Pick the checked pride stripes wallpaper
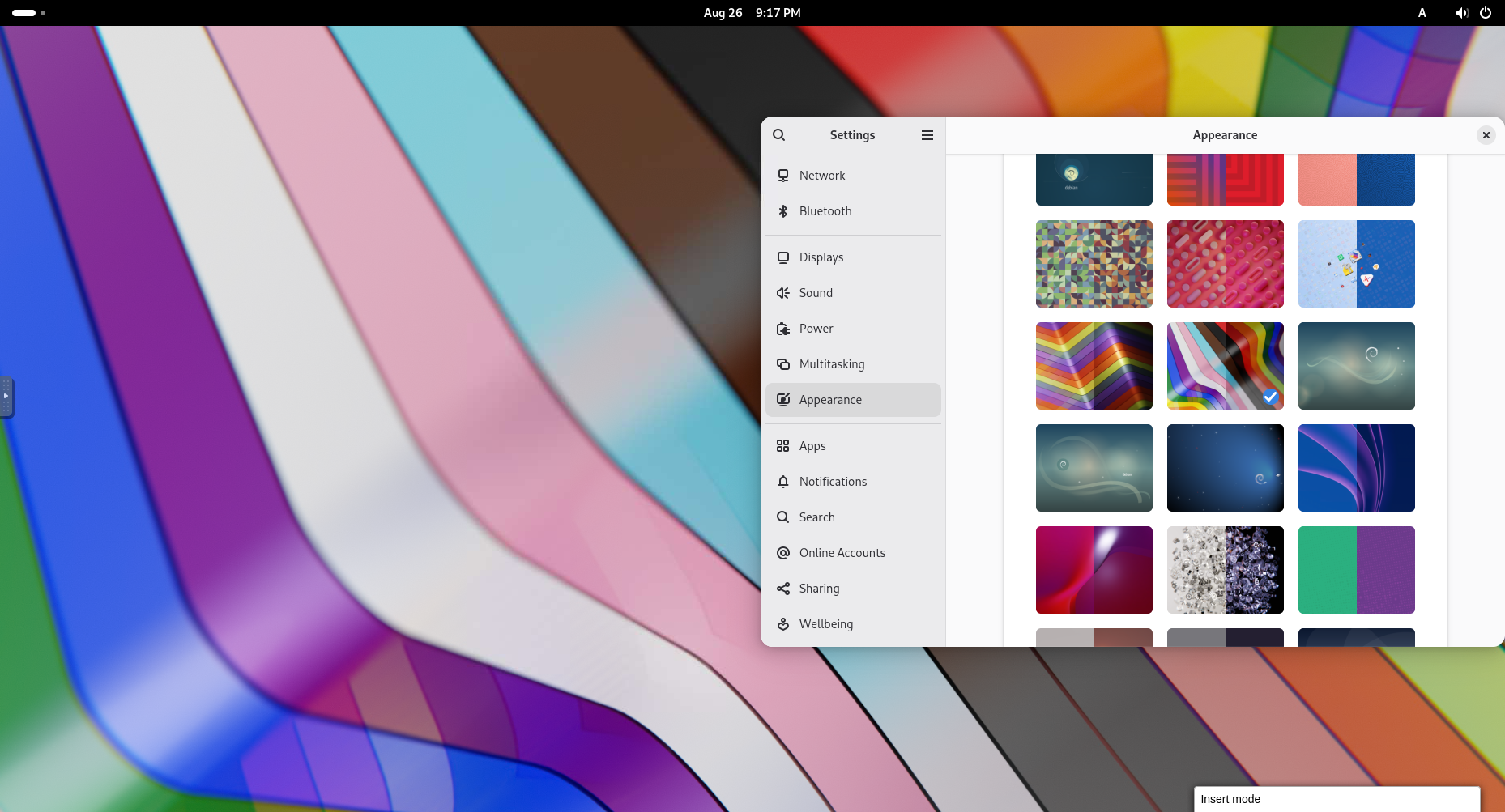Screen dimensions: 1505x812 coord(1226,366)
